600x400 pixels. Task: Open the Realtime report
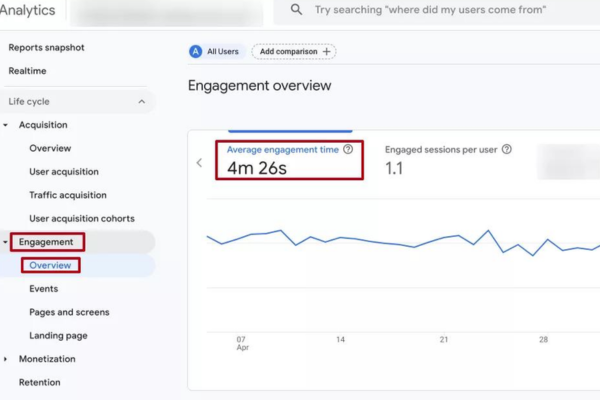(x=27, y=71)
